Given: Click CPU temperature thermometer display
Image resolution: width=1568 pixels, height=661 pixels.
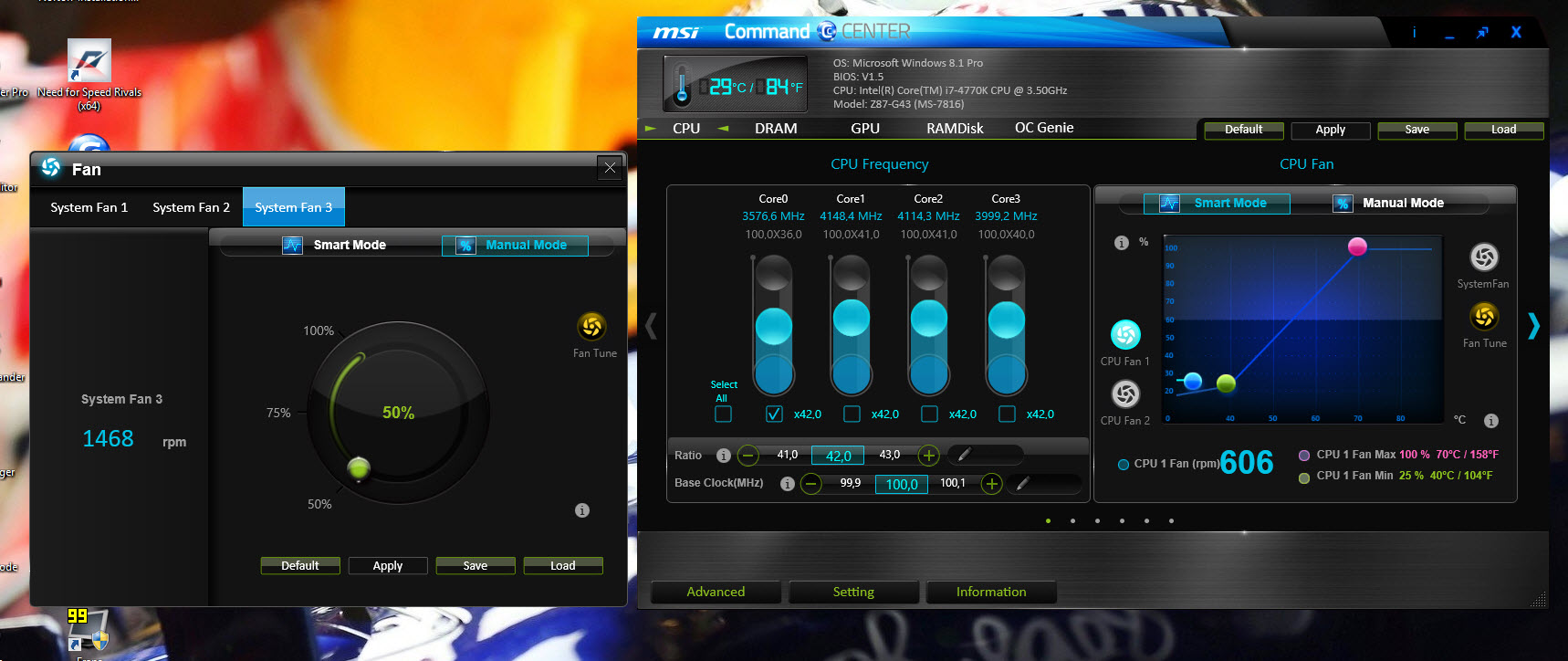Looking at the screenshot, I should pos(736,85).
